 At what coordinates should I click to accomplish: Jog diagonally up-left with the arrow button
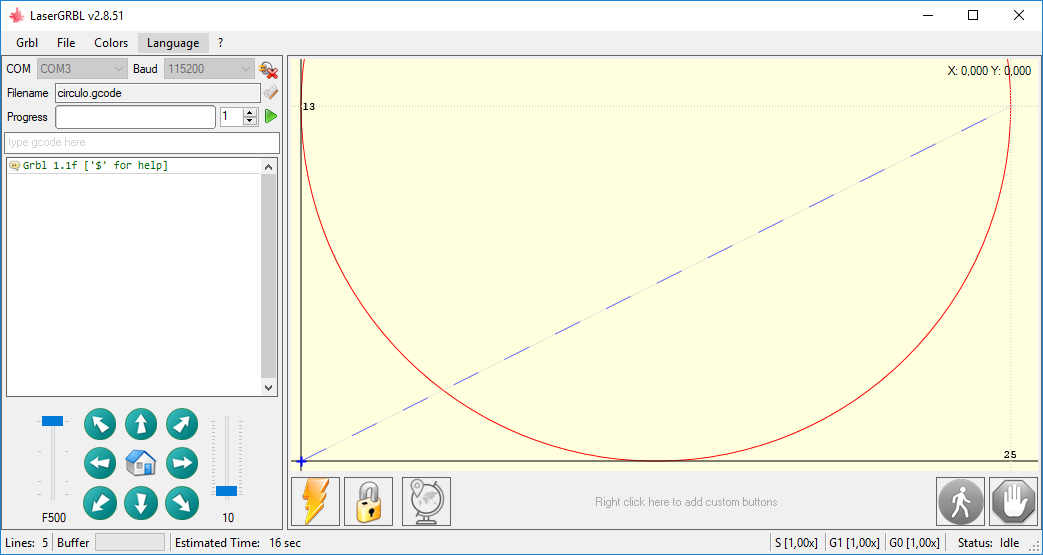(x=100, y=425)
